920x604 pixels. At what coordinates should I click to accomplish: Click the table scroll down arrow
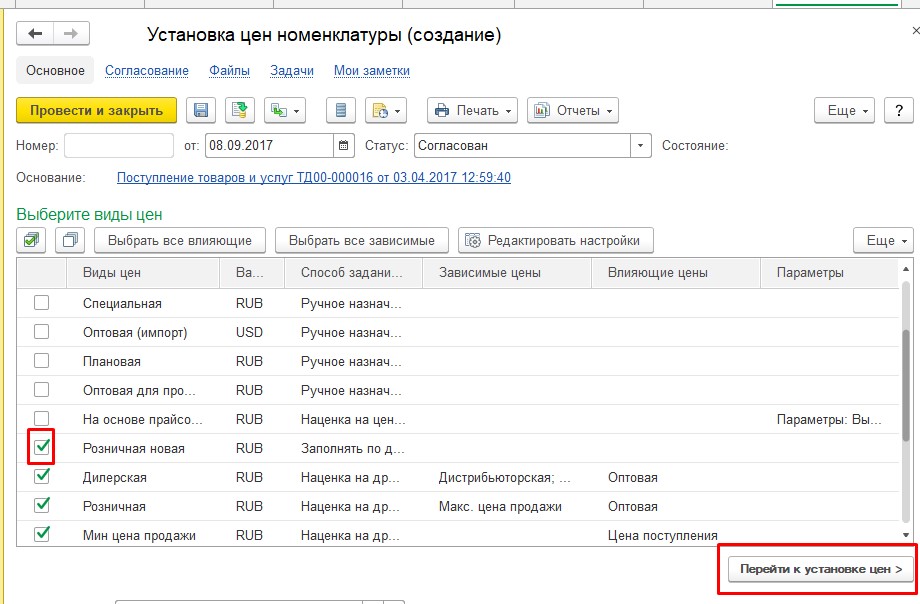pyautogui.click(x=906, y=535)
